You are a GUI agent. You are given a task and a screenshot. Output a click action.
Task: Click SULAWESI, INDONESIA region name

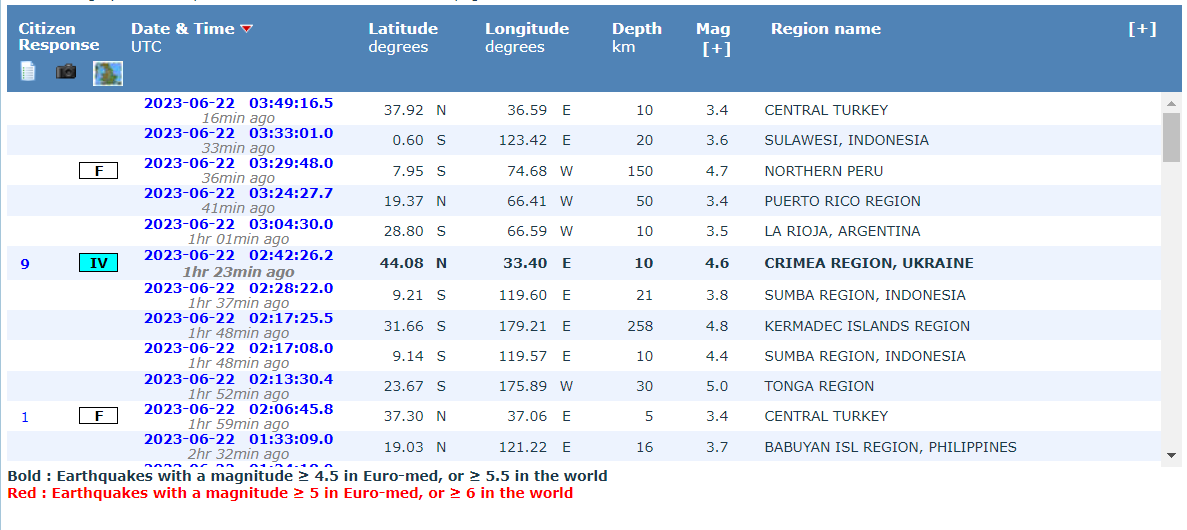pos(846,141)
